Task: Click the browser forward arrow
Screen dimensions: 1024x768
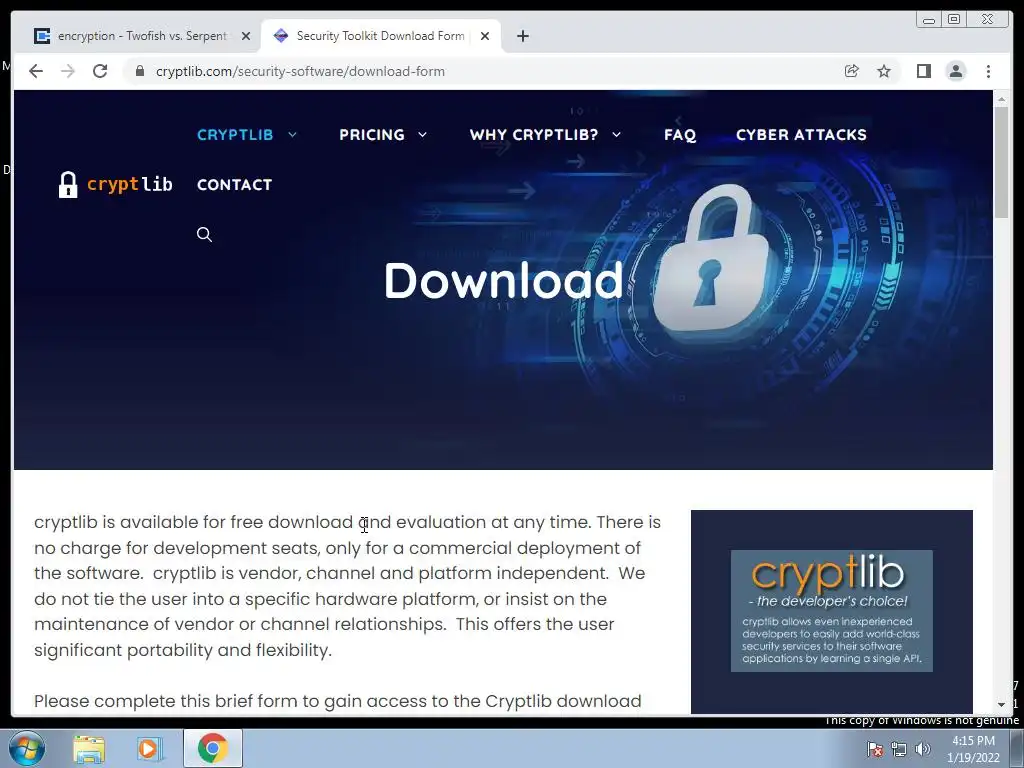Action: click(x=68, y=71)
